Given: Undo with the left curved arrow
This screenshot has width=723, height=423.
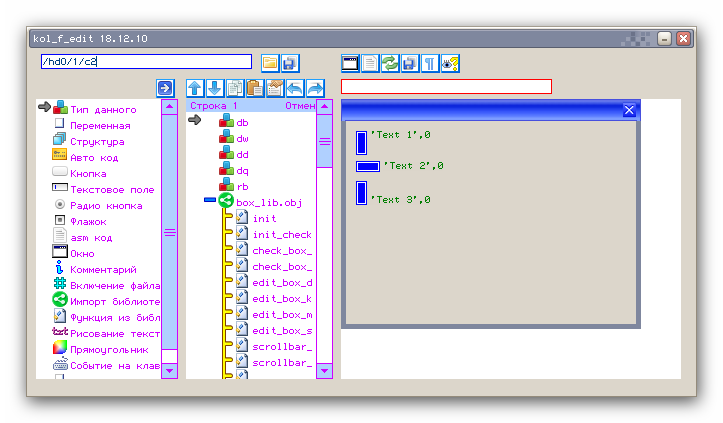Looking at the screenshot, I should pos(295,88).
